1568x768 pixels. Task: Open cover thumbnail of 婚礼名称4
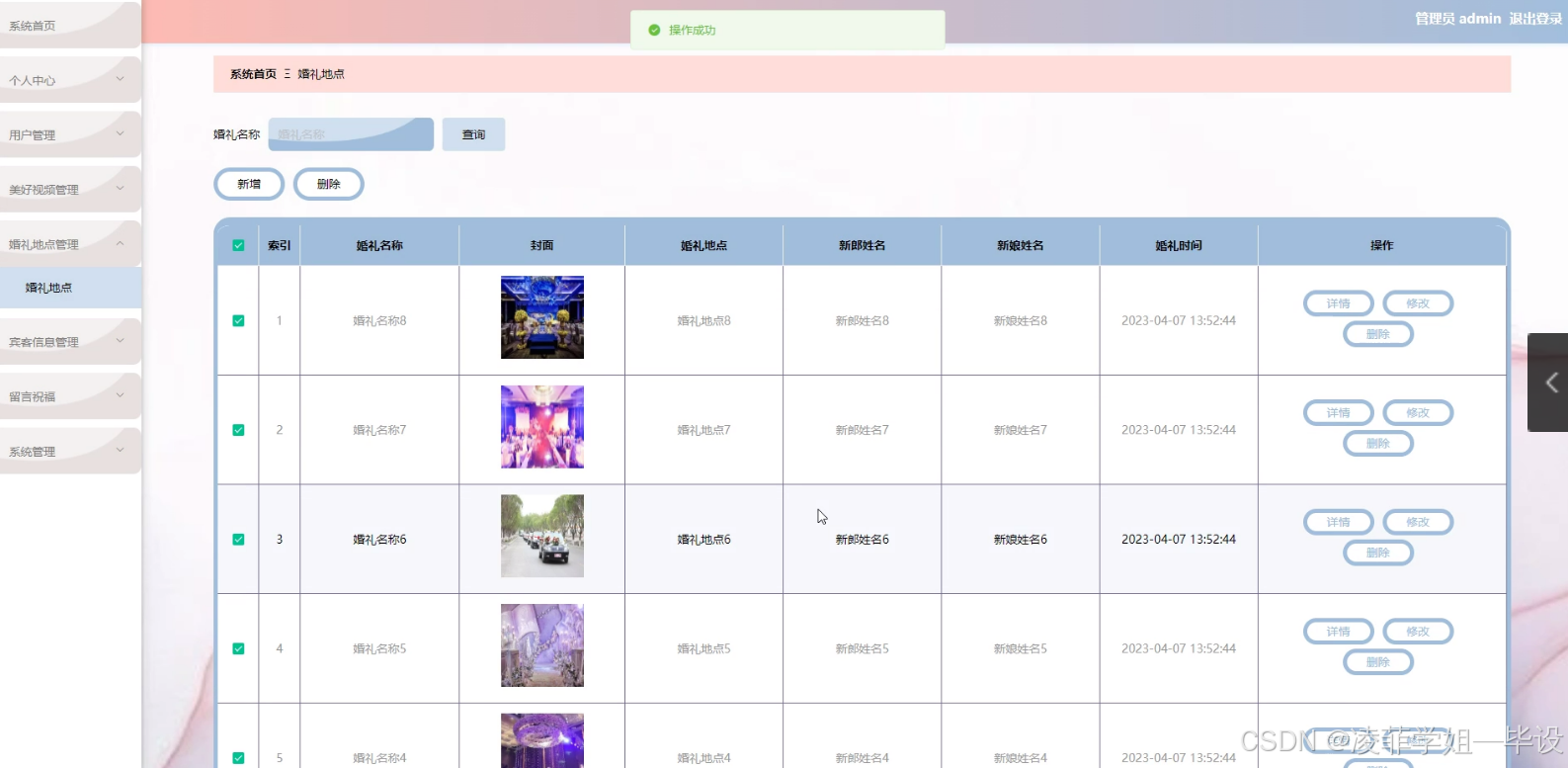tap(542, 740)
